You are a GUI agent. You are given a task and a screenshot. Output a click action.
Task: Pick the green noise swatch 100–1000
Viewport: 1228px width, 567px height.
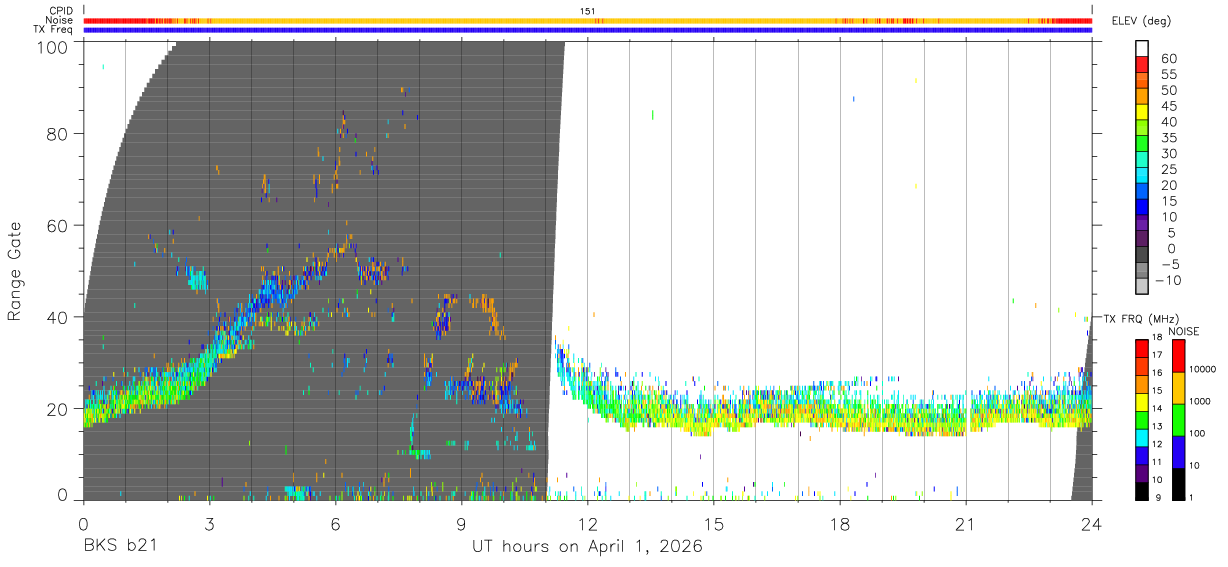click(1178, 420)
